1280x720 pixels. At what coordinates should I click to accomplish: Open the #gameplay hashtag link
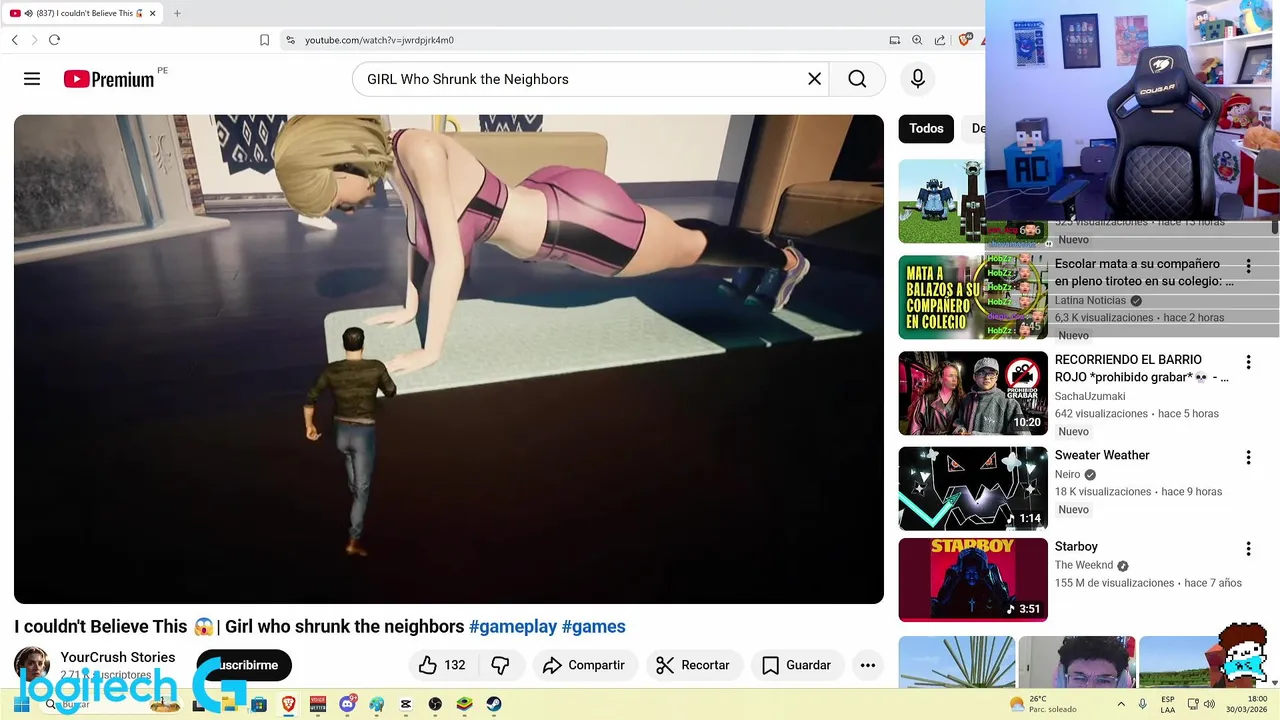tap(513, 627)
